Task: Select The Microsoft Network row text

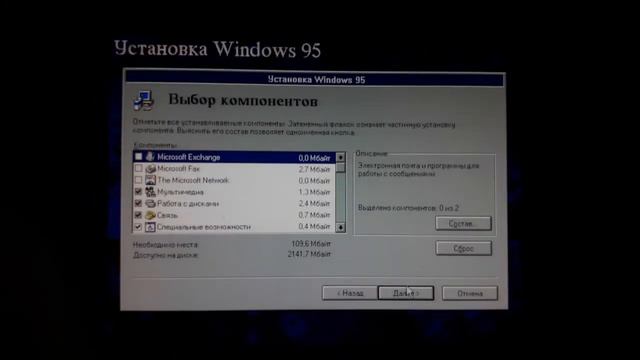Action: click(x=193, y=180)
